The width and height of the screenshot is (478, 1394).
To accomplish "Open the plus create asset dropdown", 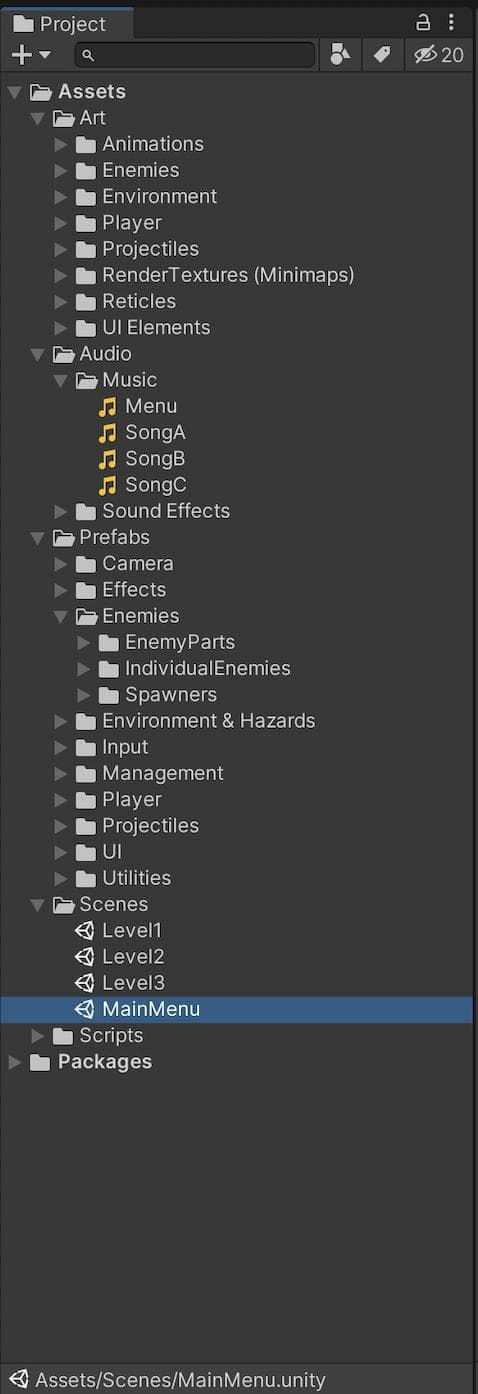I will click(x=30, y=55).
